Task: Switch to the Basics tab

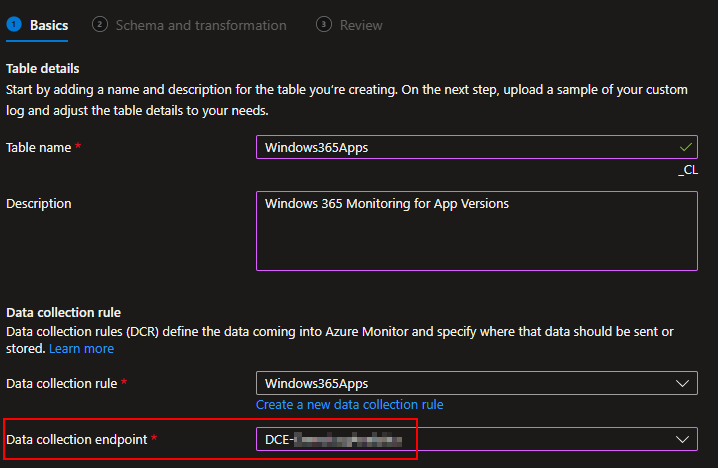Action: 49,25
